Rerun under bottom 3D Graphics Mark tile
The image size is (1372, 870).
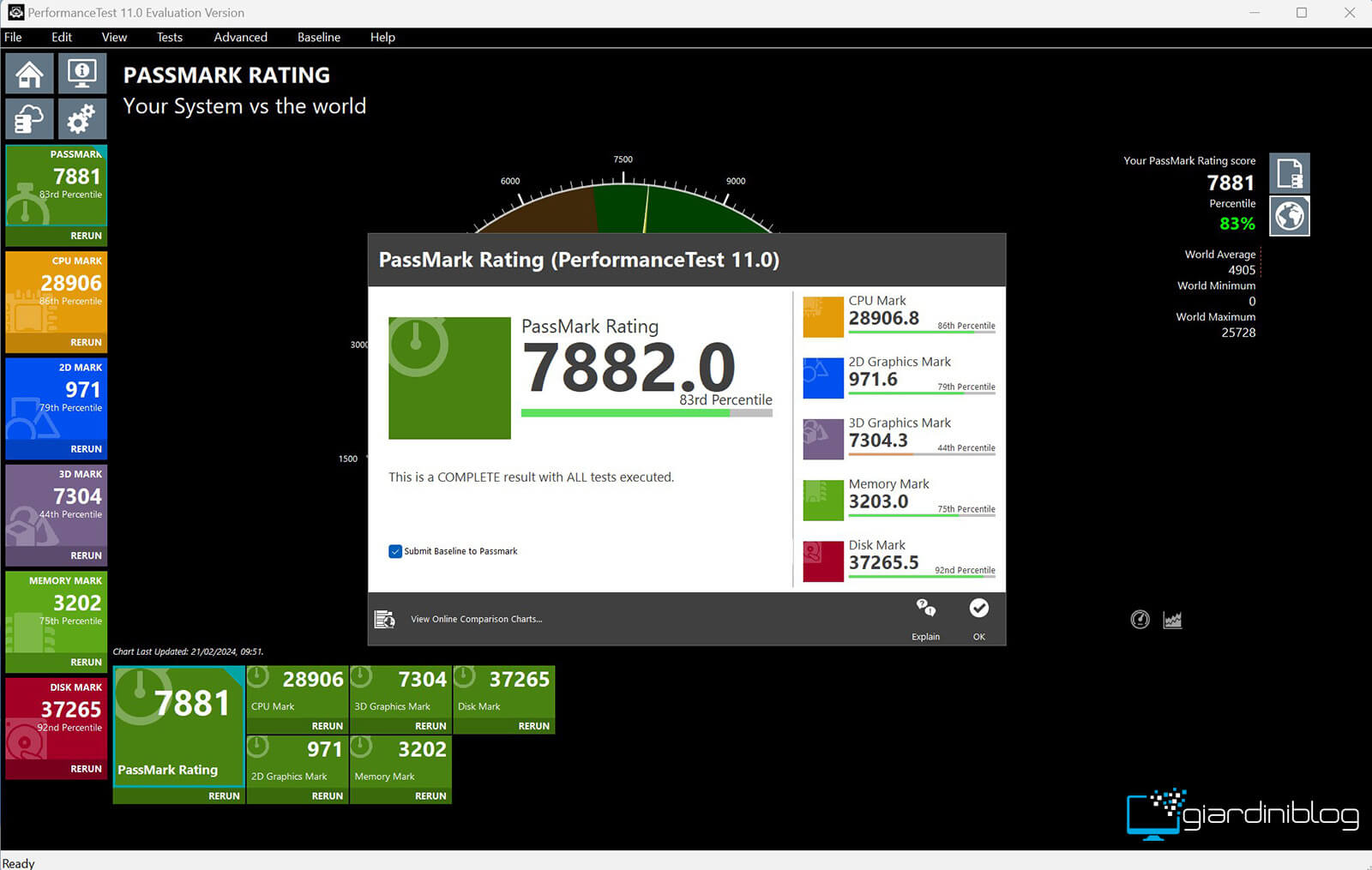click(x=430, y=726)
